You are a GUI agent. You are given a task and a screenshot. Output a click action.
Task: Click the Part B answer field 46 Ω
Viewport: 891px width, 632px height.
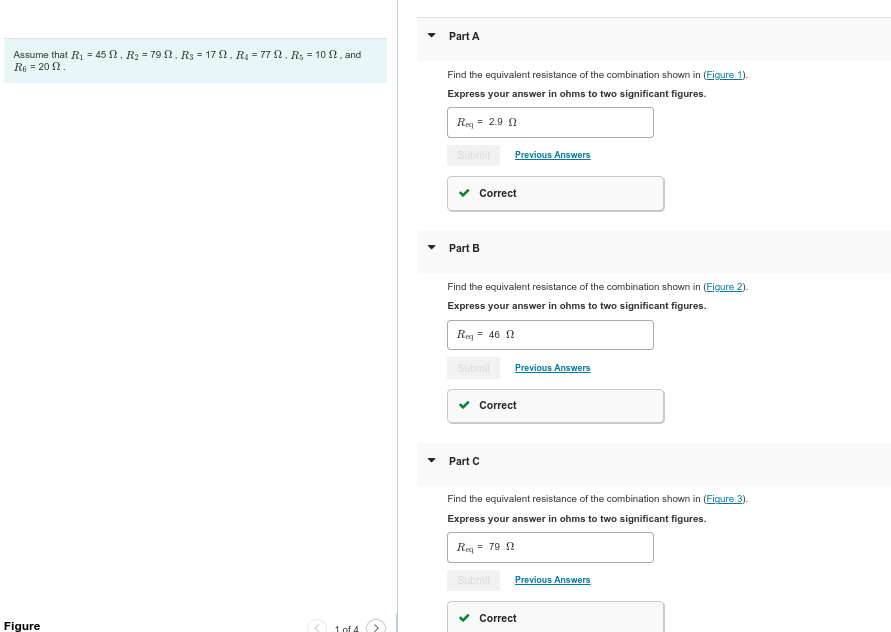coord(550,335)
